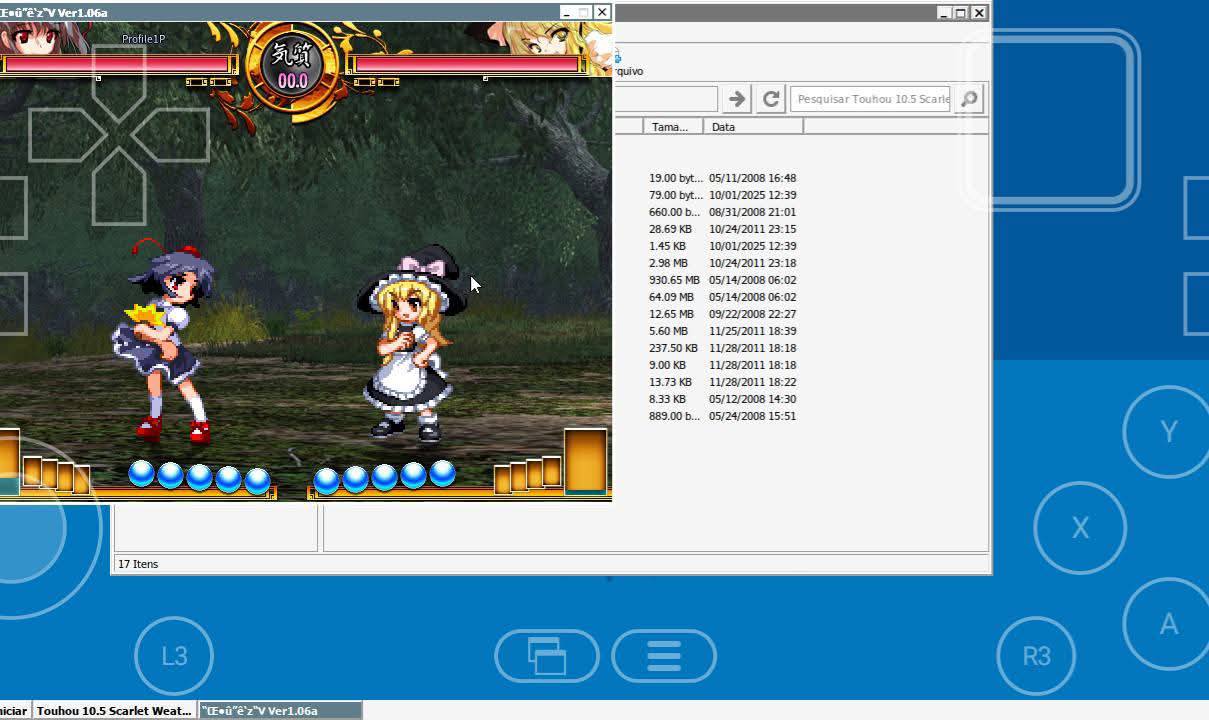This screenshot has width=1209, height=720.
Task: Click the 19.00 byt... size cell
Action: pyautogui.click(x=675, y=178)
